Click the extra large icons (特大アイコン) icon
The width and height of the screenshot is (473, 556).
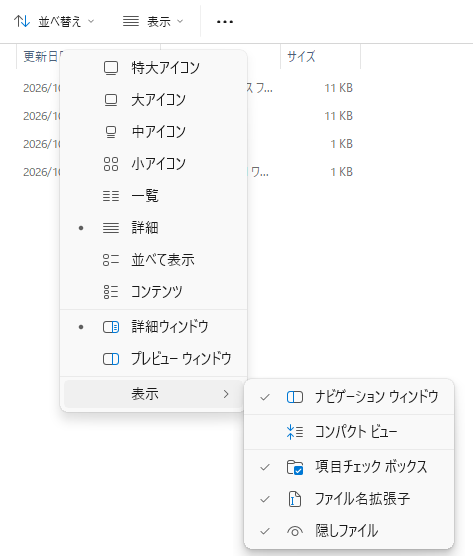pos(111,68)
